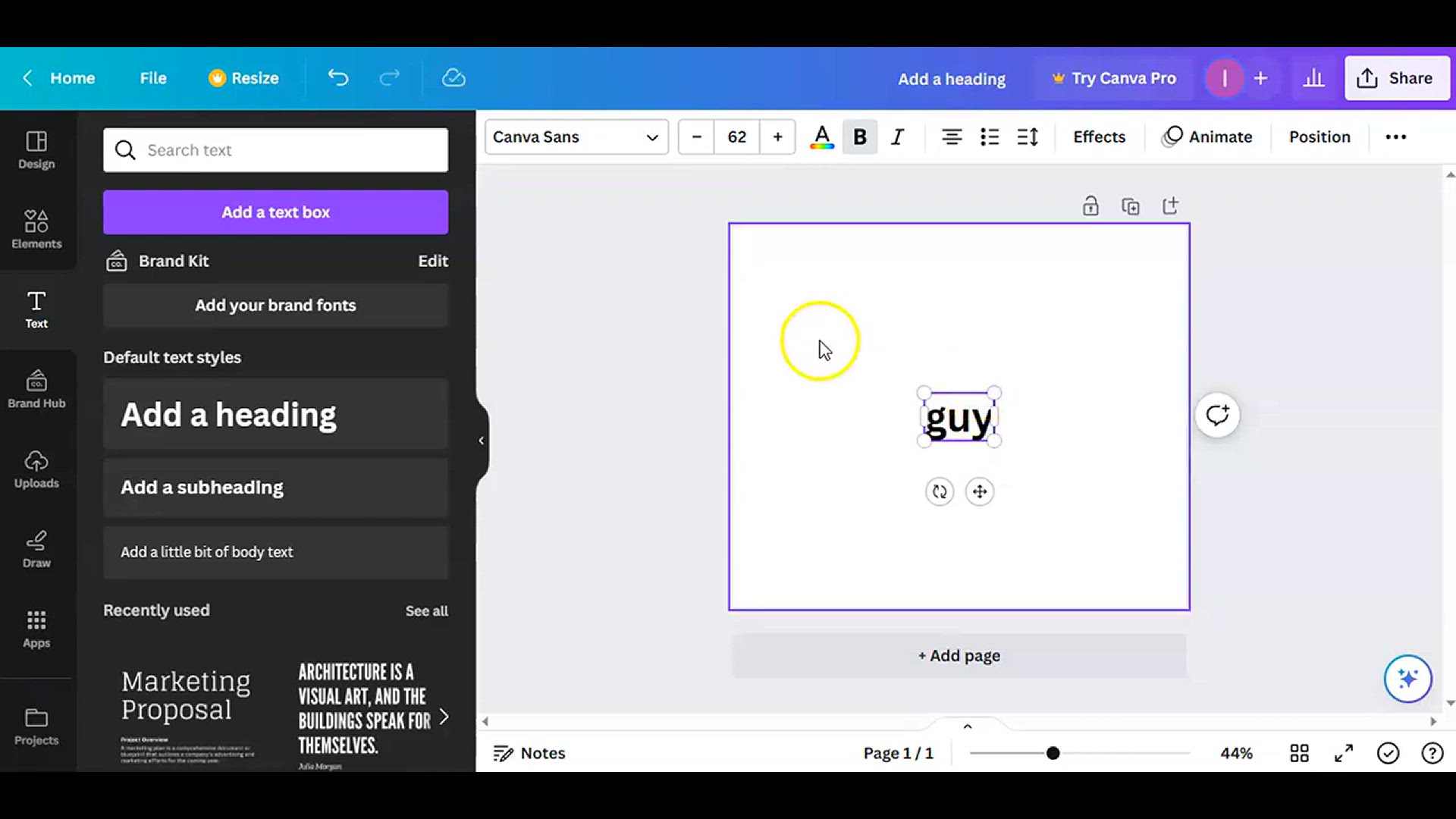
Task: Open line spacing options
Action: point(1028,137)
